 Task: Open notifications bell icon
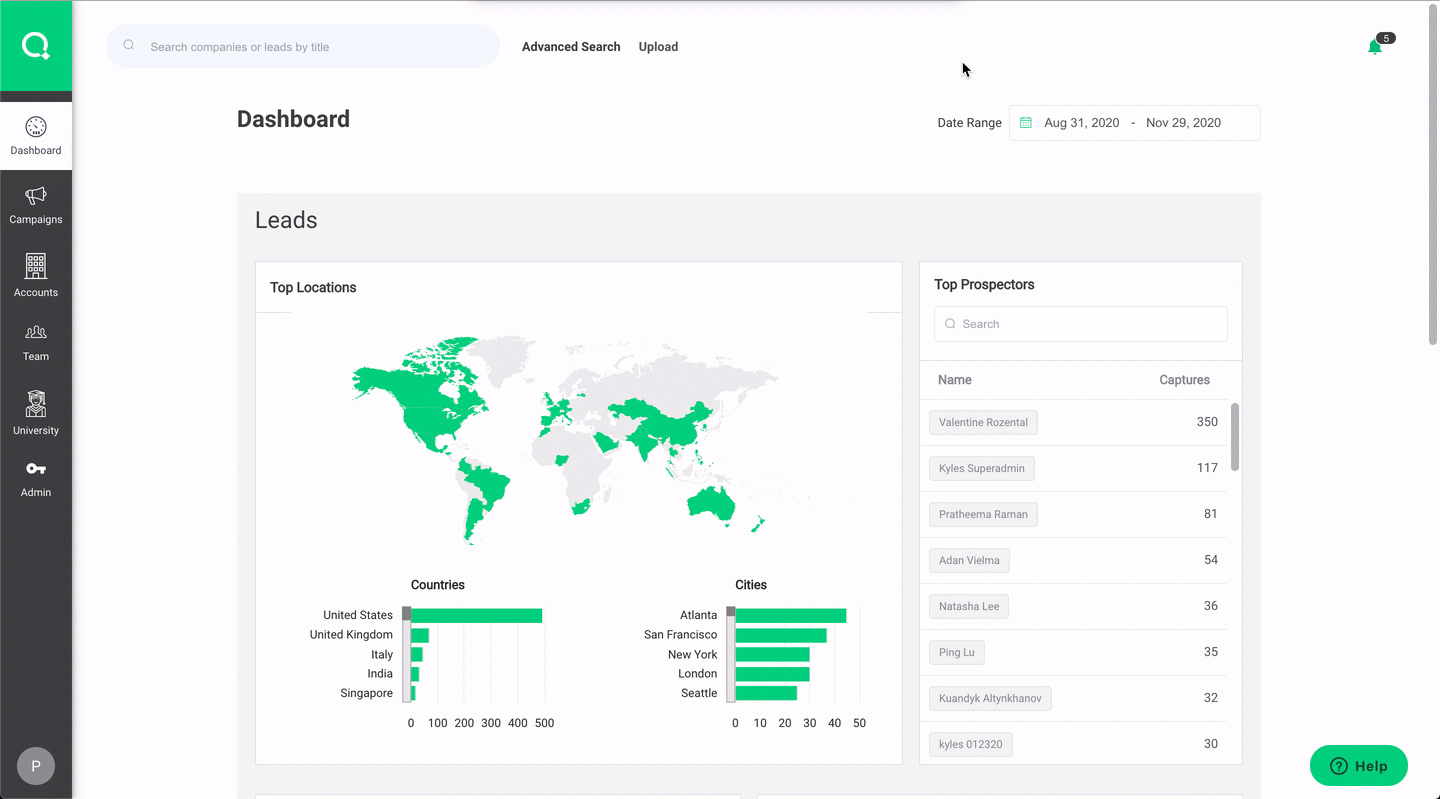(x=1375, y=47)
